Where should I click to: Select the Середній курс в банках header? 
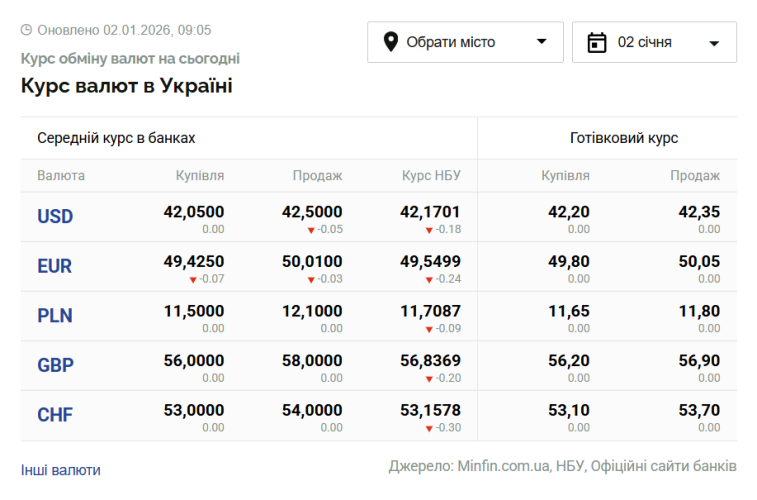(x=116, y=138)
